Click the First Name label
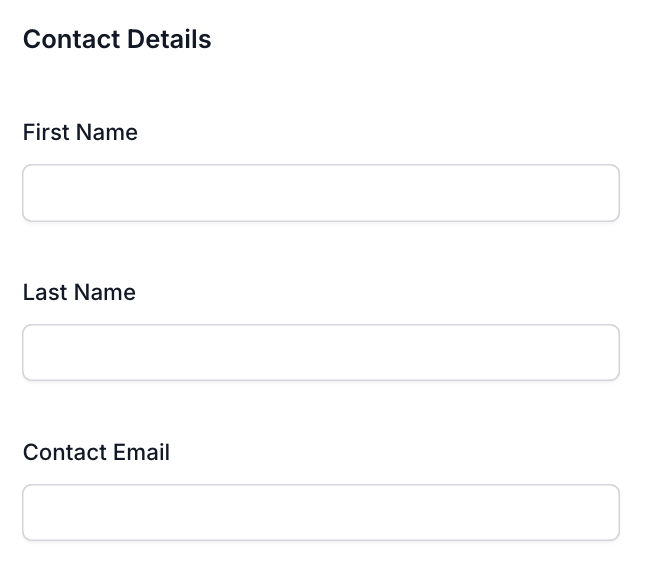This screenshot has height=574, width=650. (80, 132)
